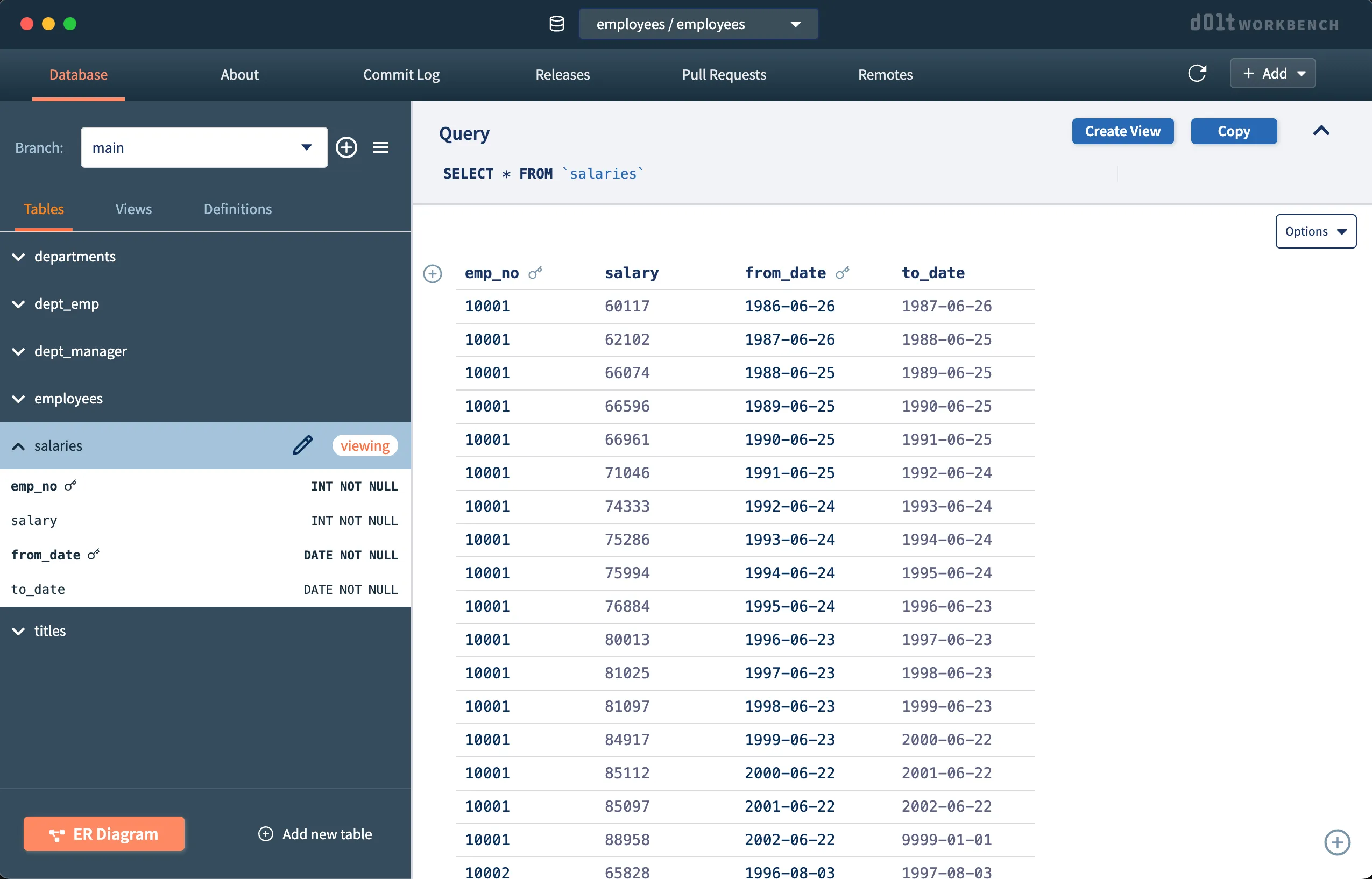Screen dimensions: 1372x879
Task: Expand the departments table
Action: (19, 257)
